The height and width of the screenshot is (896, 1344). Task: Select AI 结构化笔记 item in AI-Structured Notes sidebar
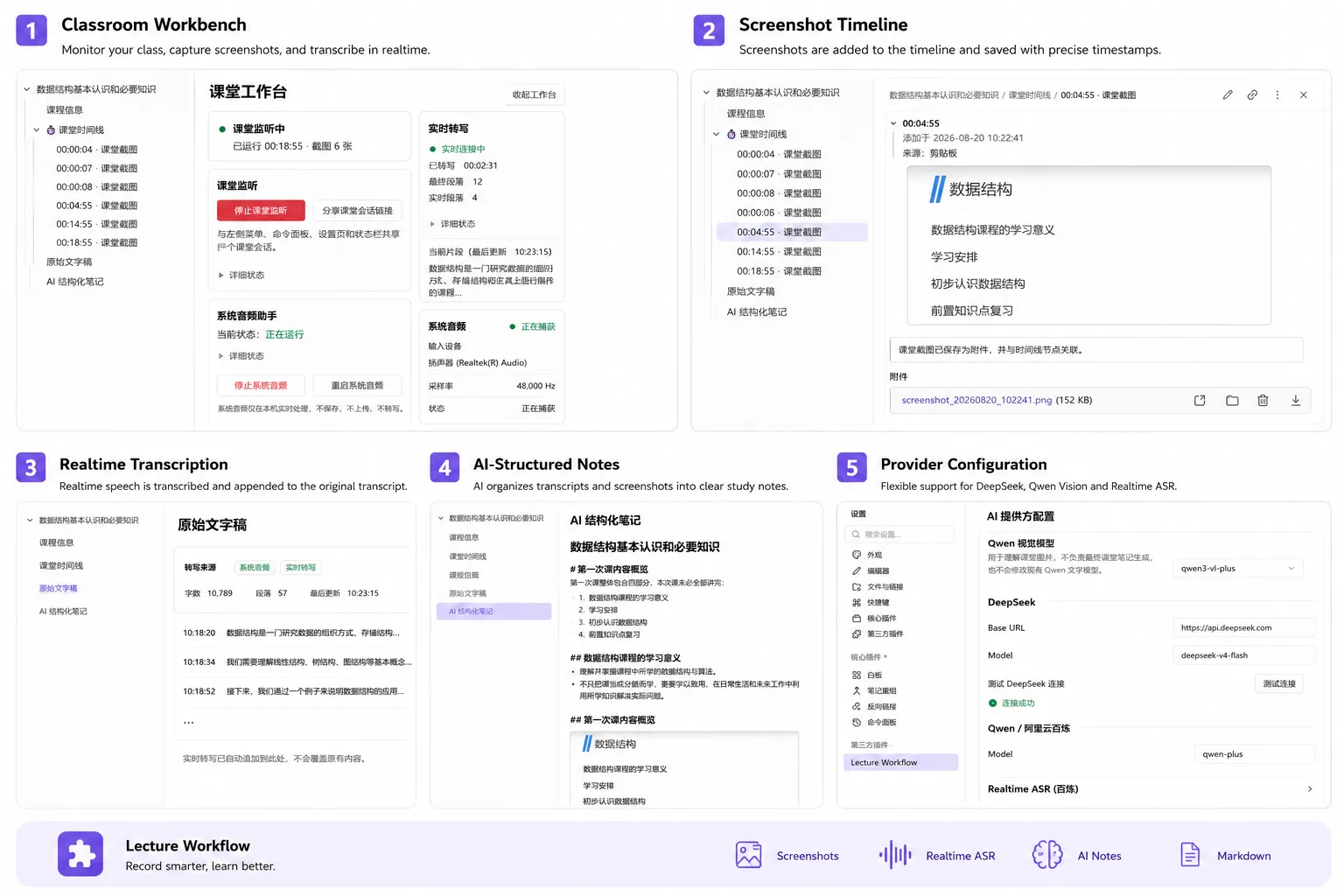494,612
